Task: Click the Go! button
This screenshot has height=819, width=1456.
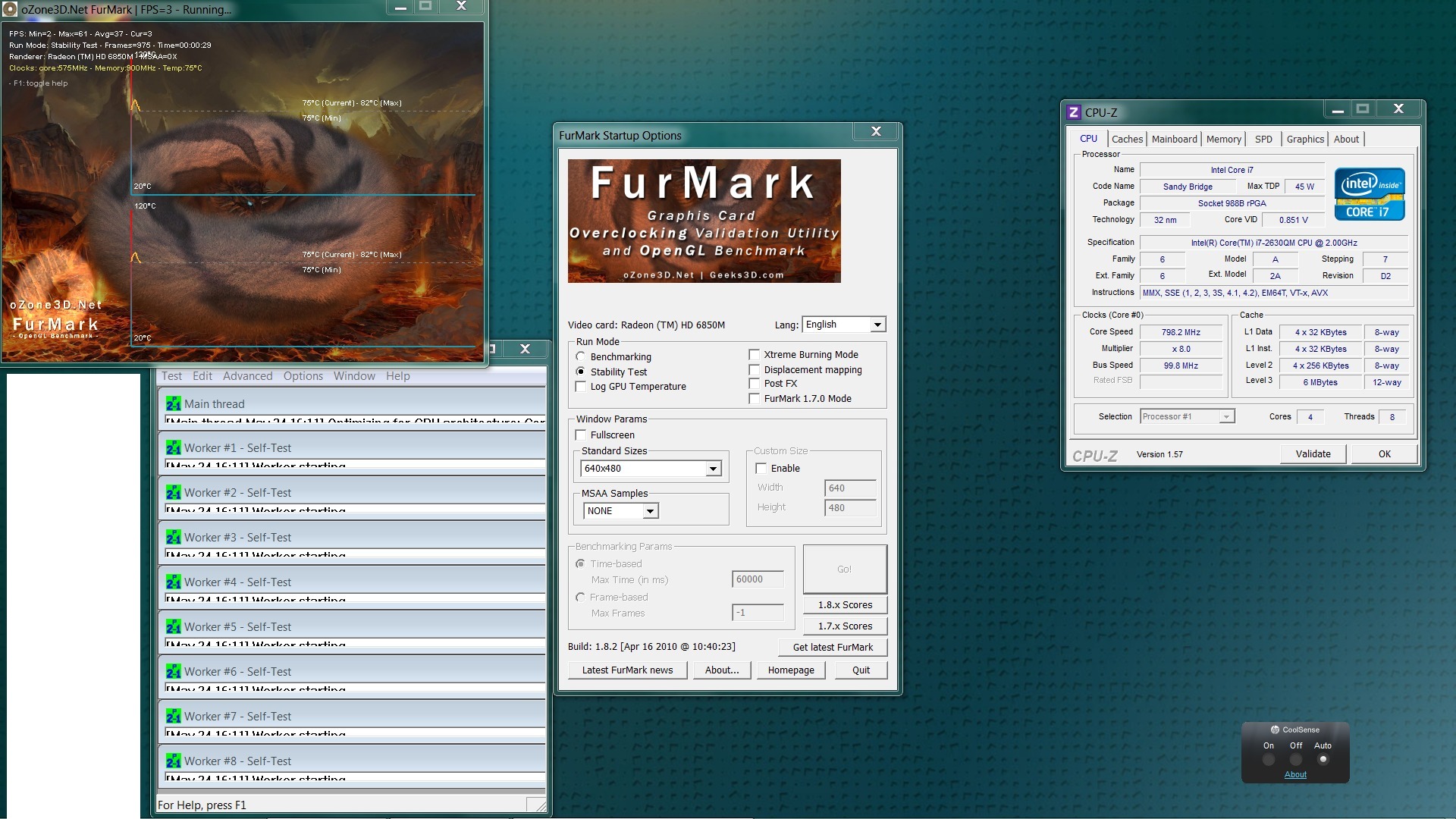Action: (x=845, y=569)
